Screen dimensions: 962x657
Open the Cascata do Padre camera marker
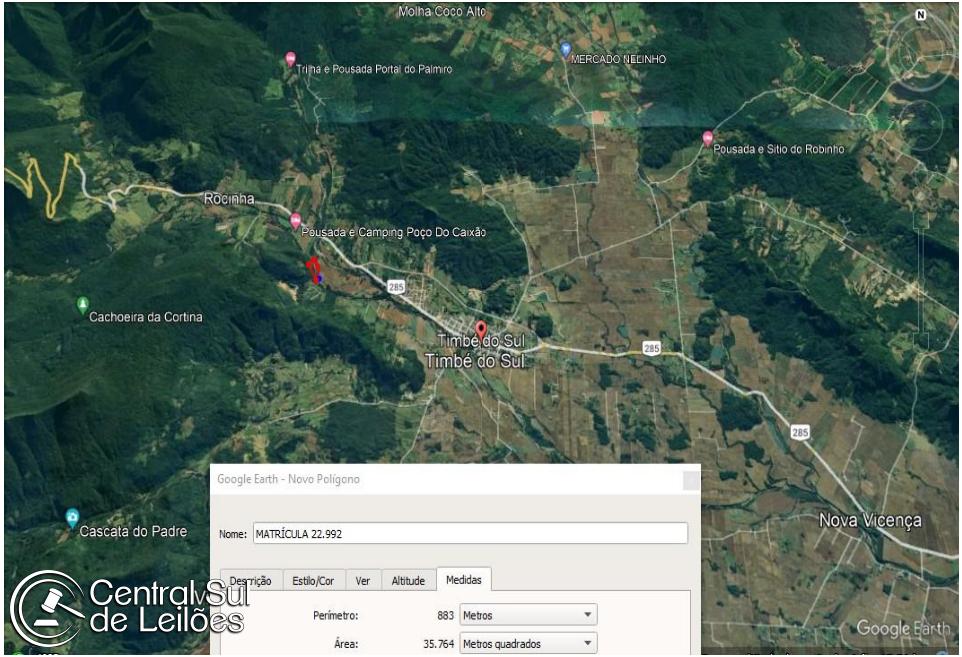(72, 517)
